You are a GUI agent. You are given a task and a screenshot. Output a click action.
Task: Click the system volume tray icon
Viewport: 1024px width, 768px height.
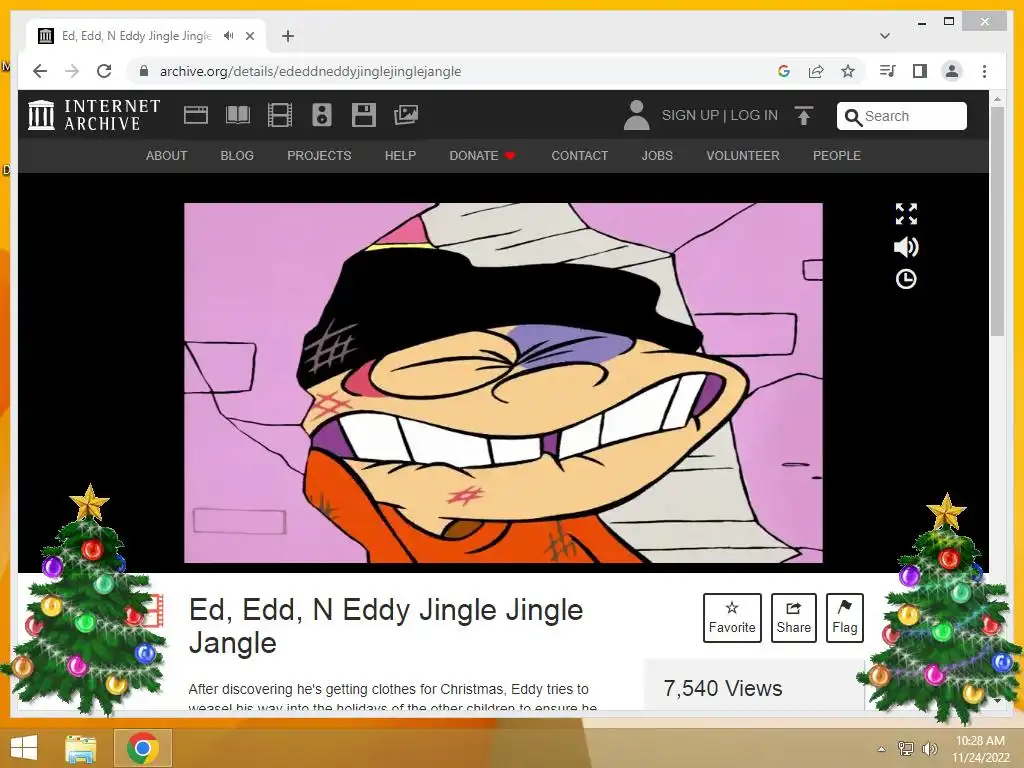pos(929,748)
